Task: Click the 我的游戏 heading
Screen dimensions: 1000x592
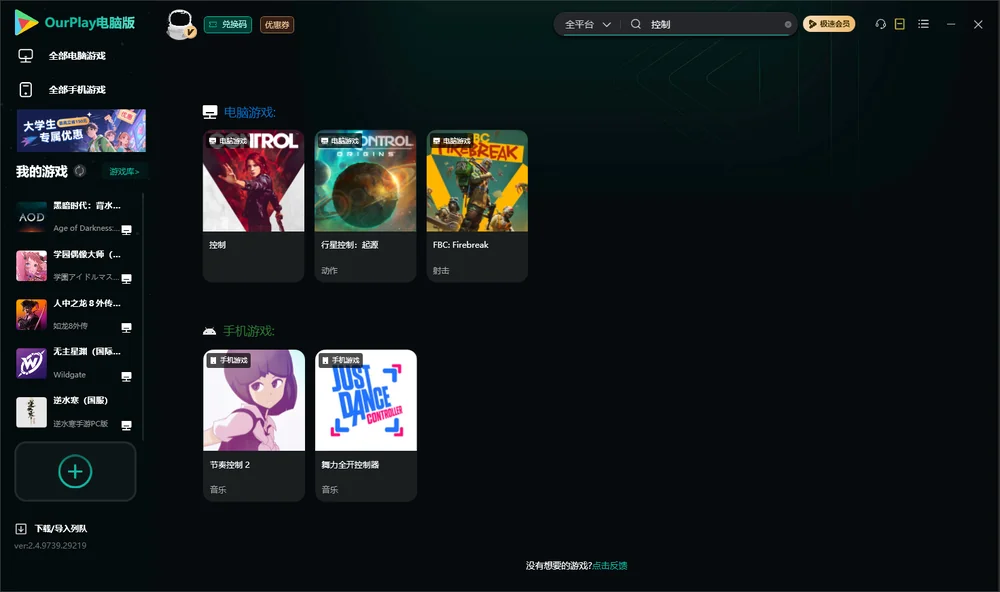Action: click(x=41, y=172)
